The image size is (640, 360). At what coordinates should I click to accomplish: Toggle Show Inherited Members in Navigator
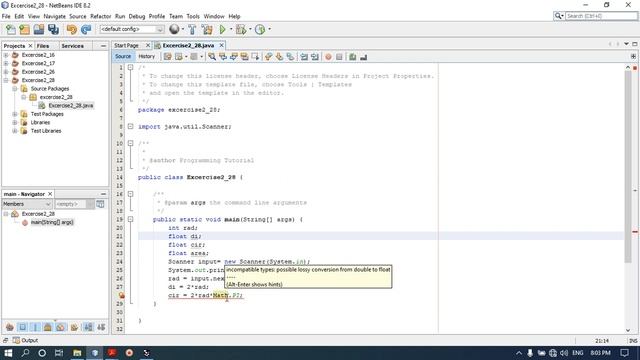[x=10, y=327]
